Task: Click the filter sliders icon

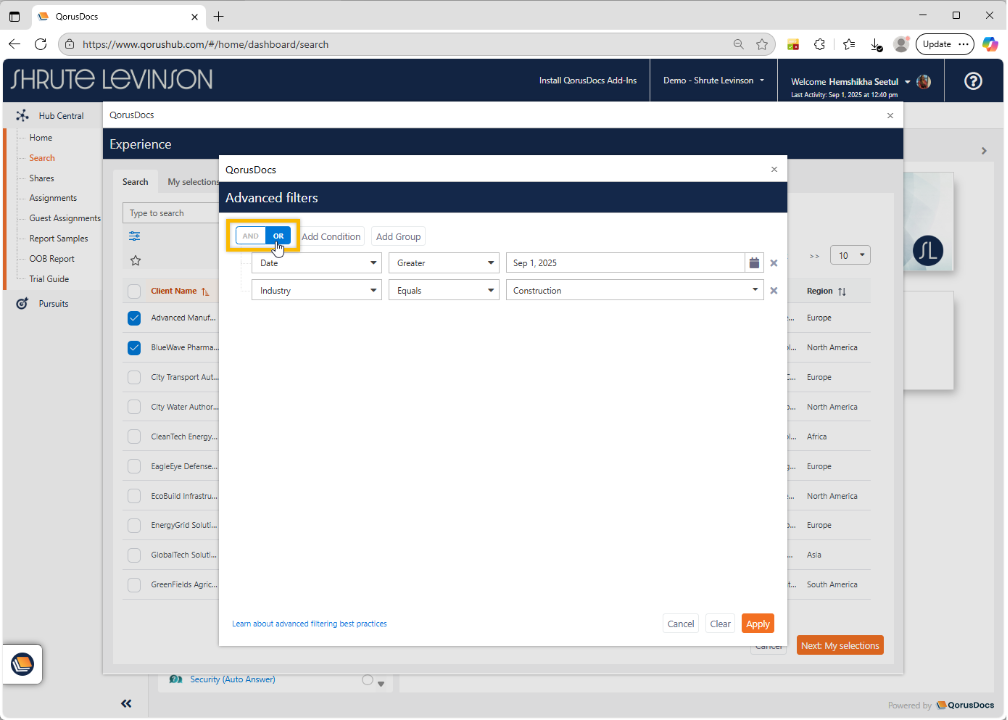Action: [x=135, y=236]
